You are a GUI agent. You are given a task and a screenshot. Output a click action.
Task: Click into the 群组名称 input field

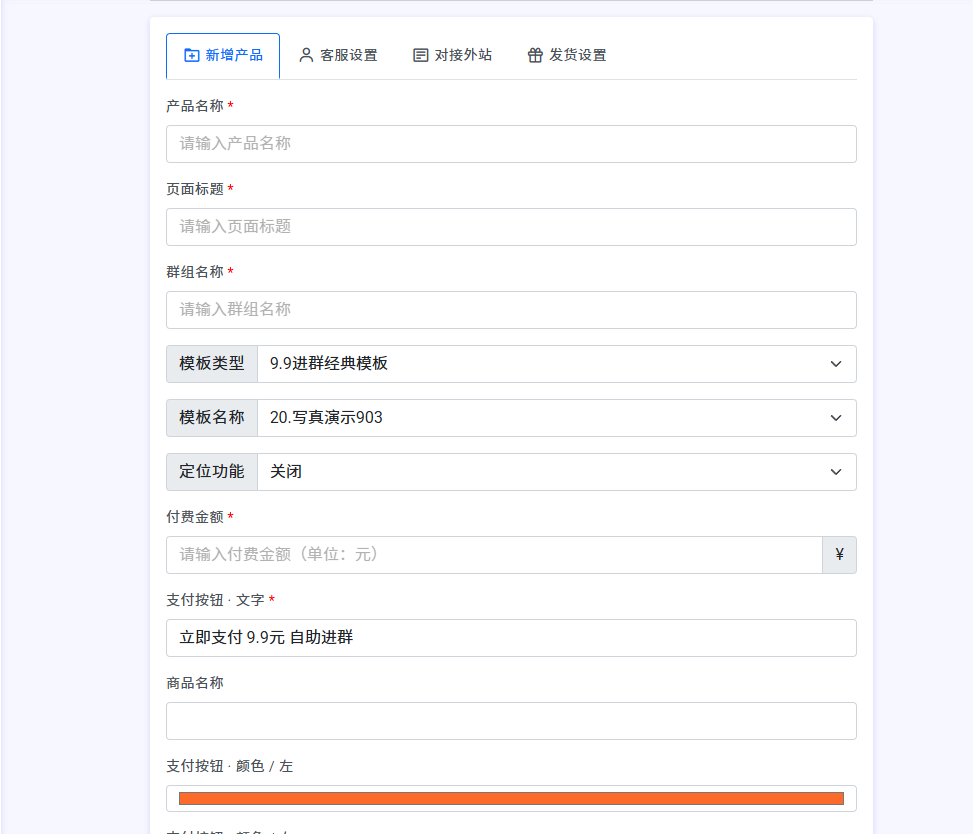point(511,310)
